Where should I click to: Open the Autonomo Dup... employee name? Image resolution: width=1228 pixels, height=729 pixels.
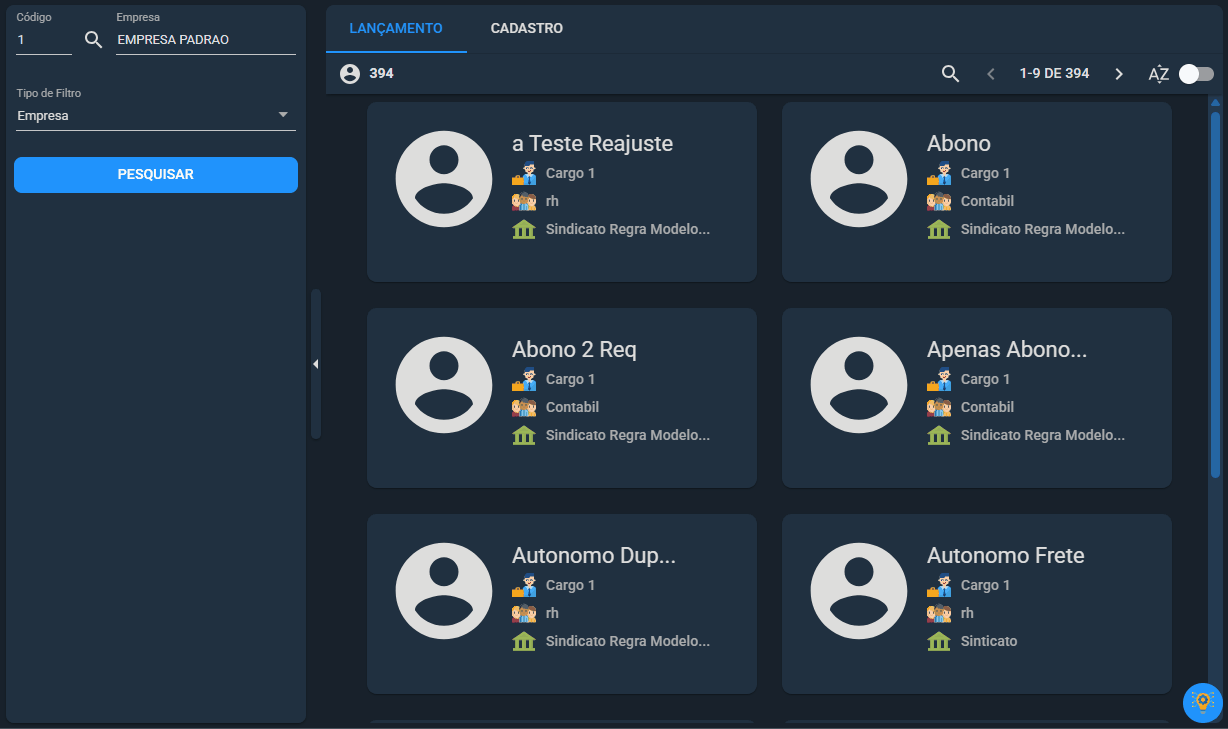[594, 555]
